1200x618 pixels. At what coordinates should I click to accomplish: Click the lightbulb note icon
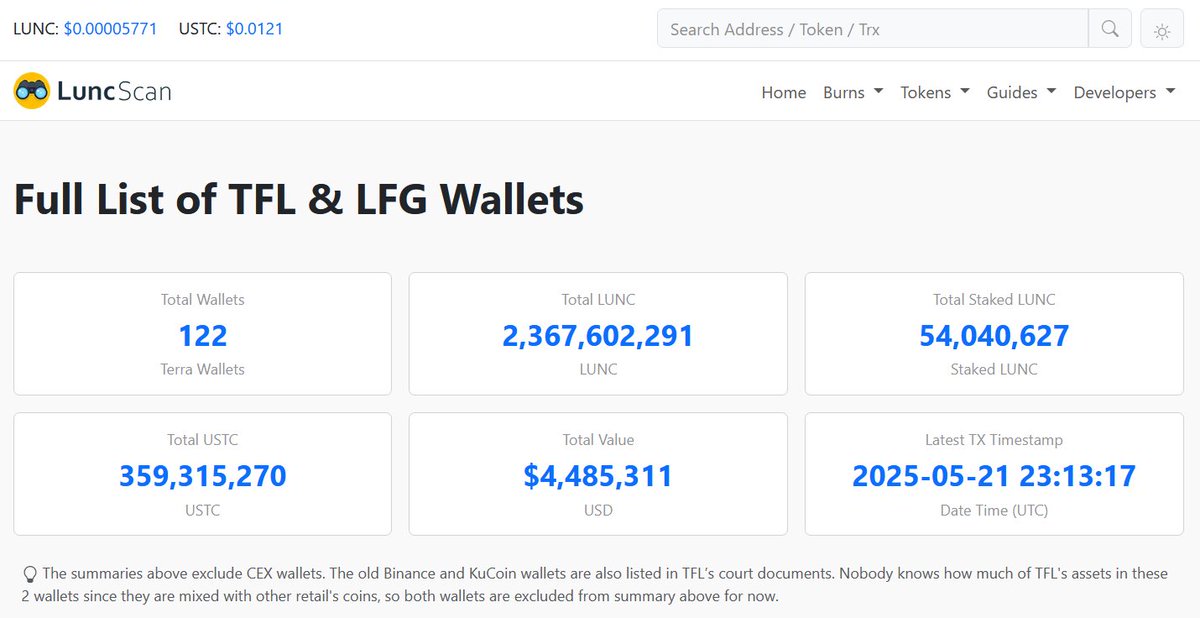[30, 574]
